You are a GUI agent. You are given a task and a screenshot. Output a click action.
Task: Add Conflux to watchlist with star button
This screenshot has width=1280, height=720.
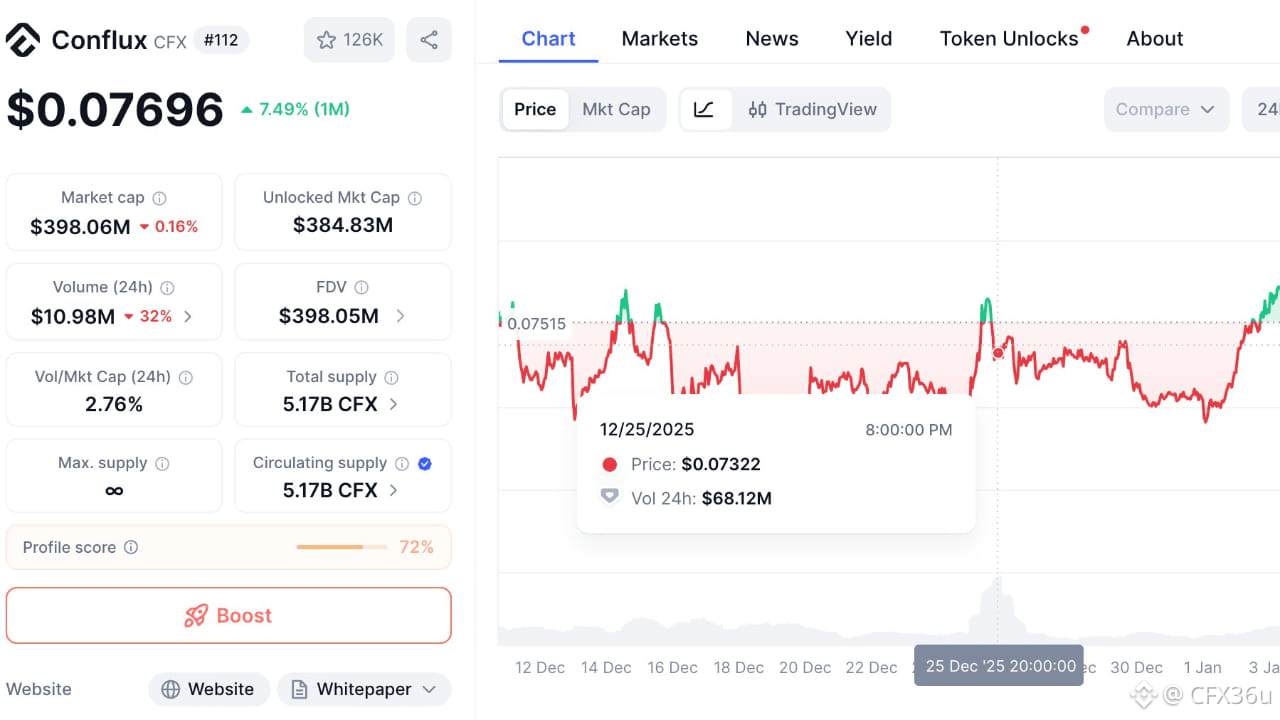click(349, 40)
